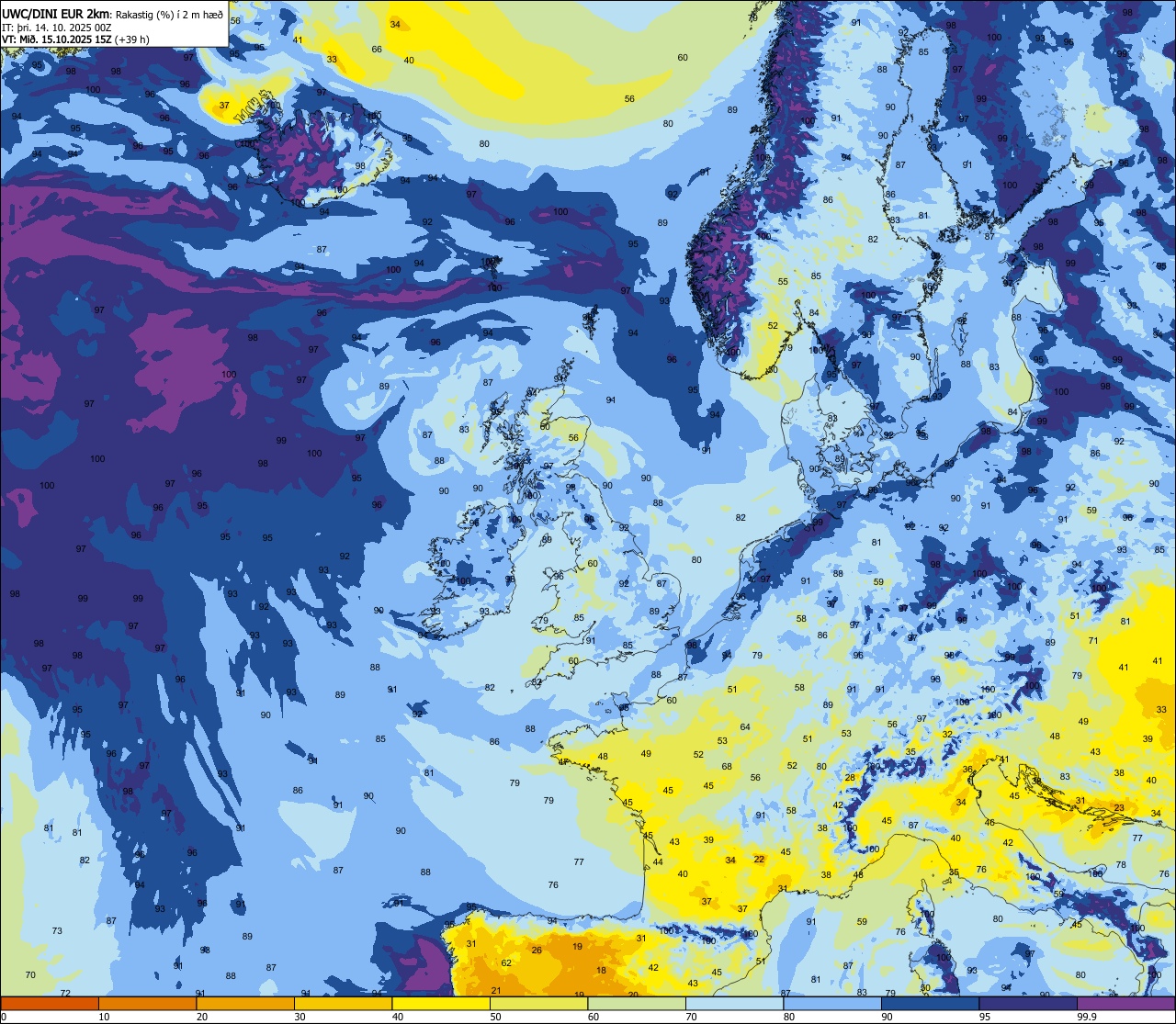
Task: Click the legend tick label '95' under the scale
Action: [985, 1017]
